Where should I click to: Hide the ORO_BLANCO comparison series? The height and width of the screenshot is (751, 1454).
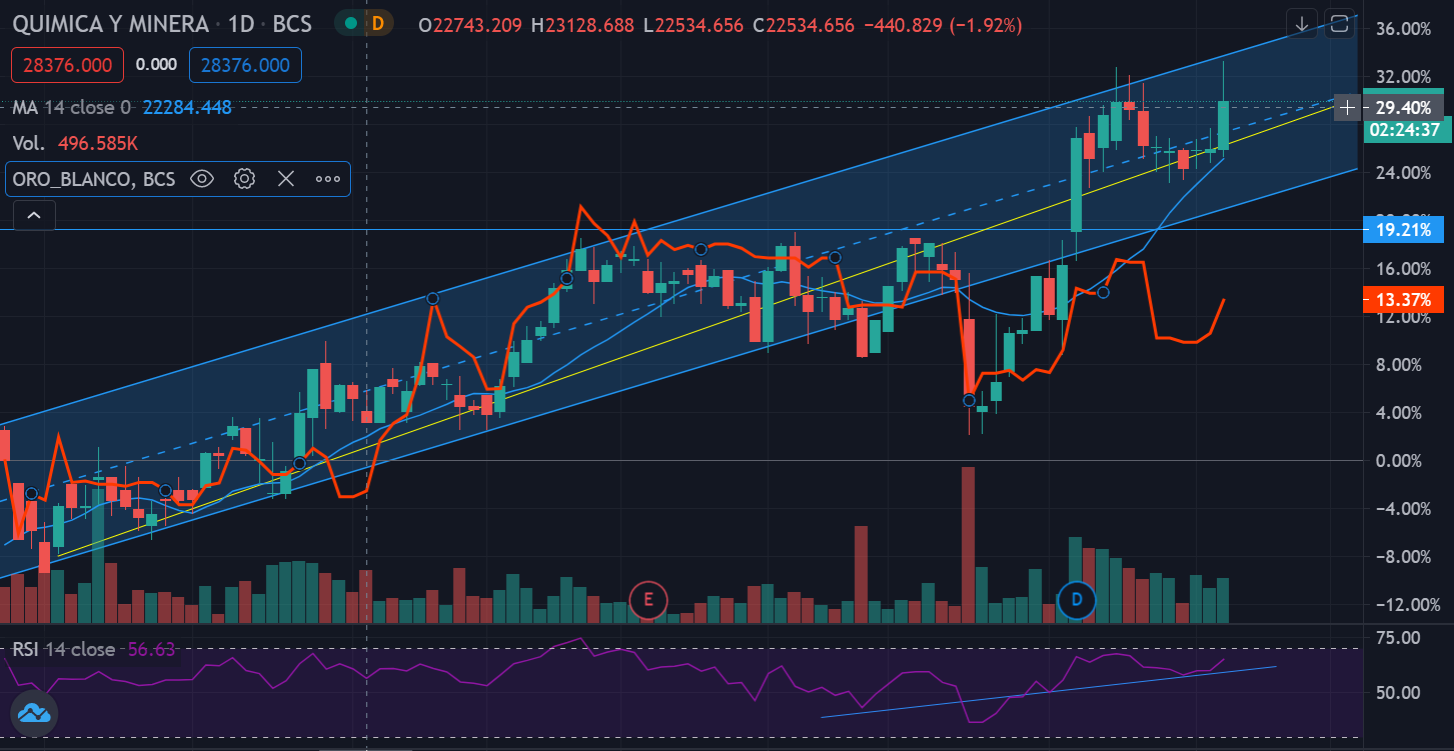pyautogui.click(x=202, y=179)
